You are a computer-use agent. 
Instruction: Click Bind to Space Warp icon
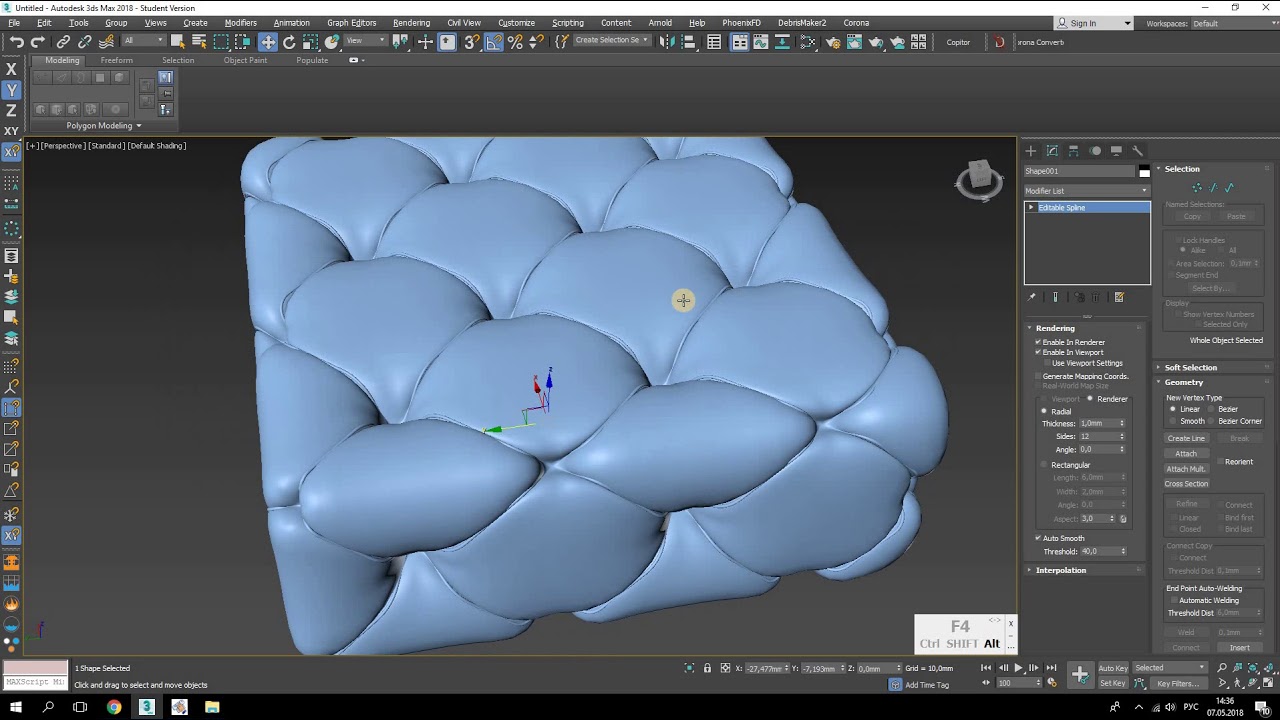[x=106, y=42]
